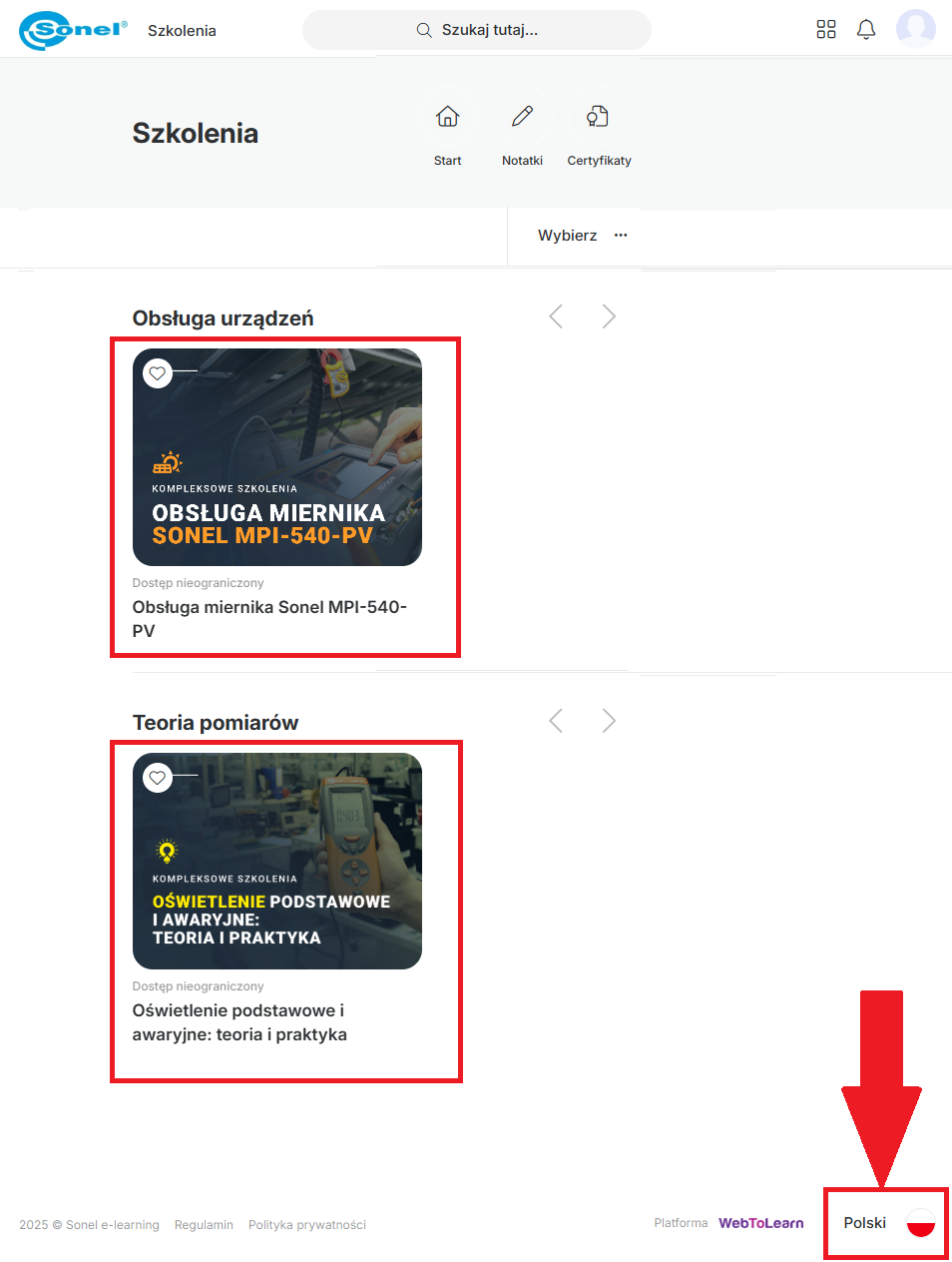This screenshot has height=1262, width=952.
Task: Open Polityka prywatności link
Action: click(307, 1225)
